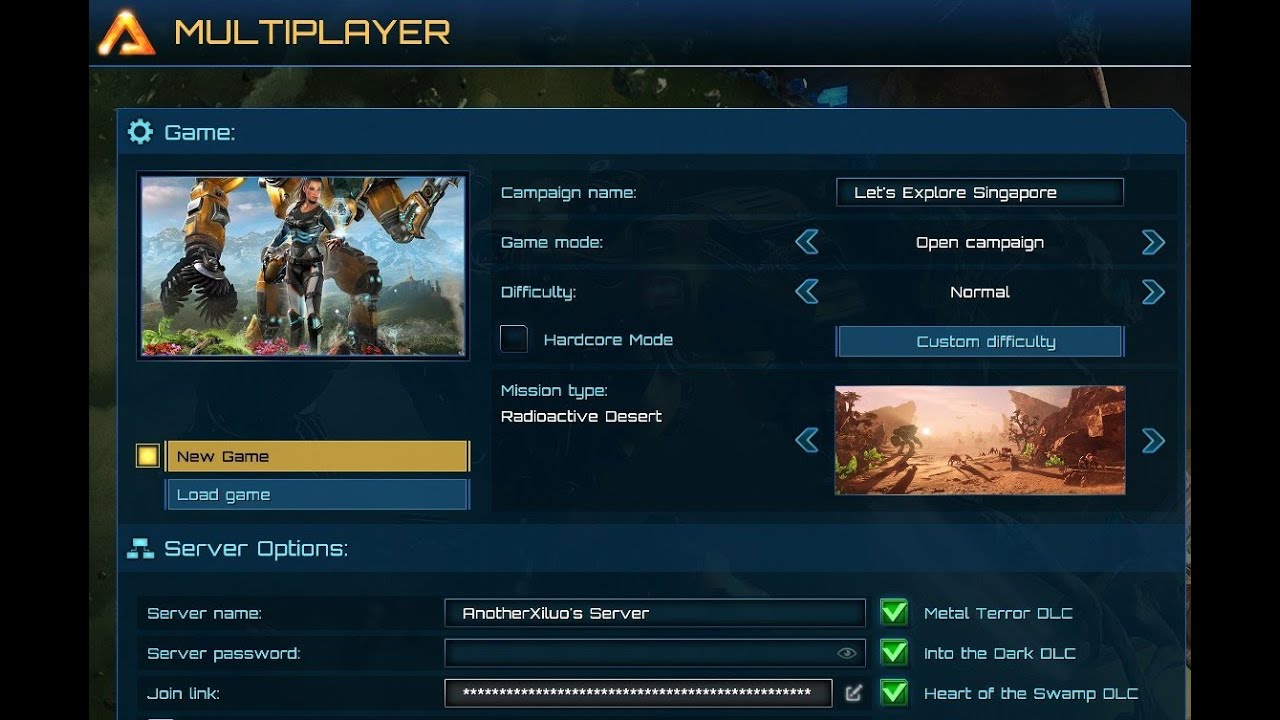
Task: Click the Into the Dark DLC label
Action: [x=1000, y=653]
